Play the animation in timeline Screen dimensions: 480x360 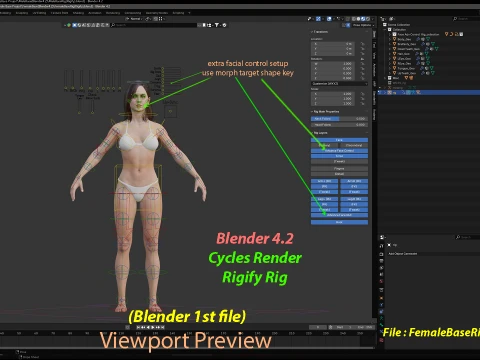pos(153,327)
